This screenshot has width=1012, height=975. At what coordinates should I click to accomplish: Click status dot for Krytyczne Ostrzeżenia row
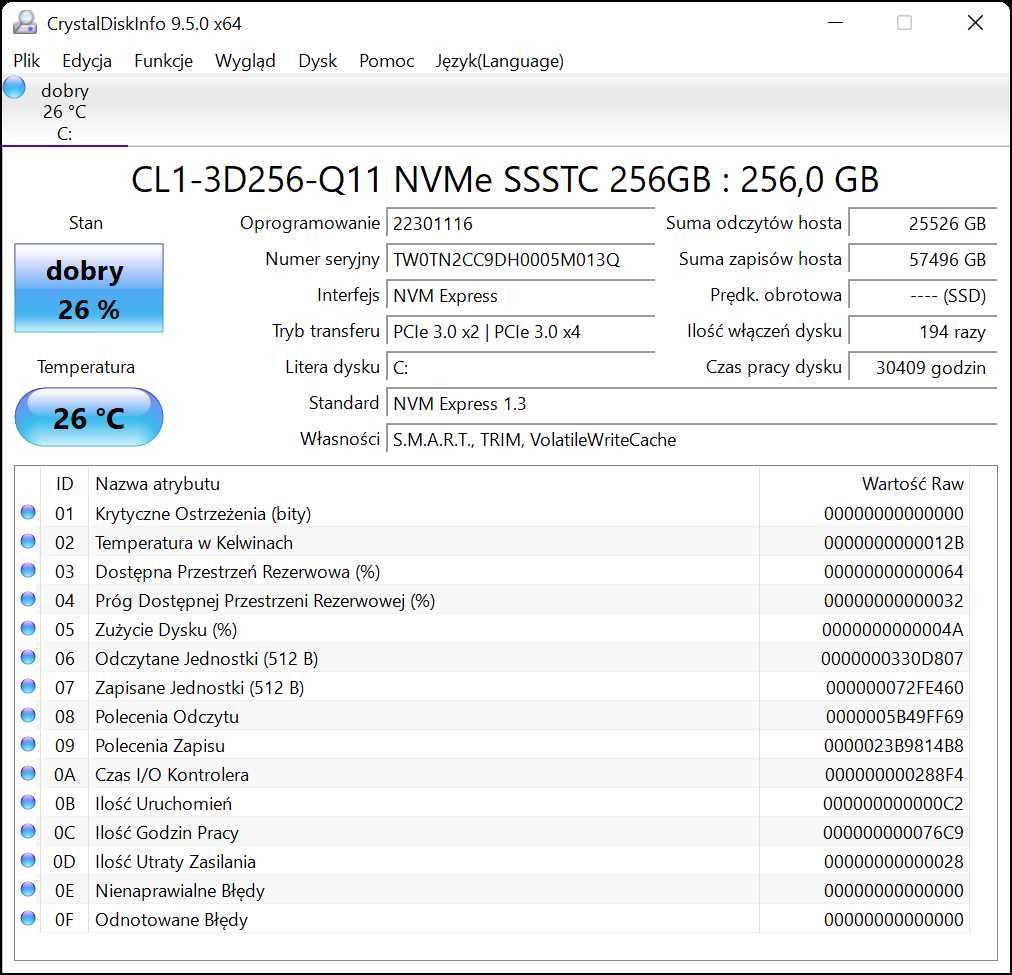pos(28,512)
